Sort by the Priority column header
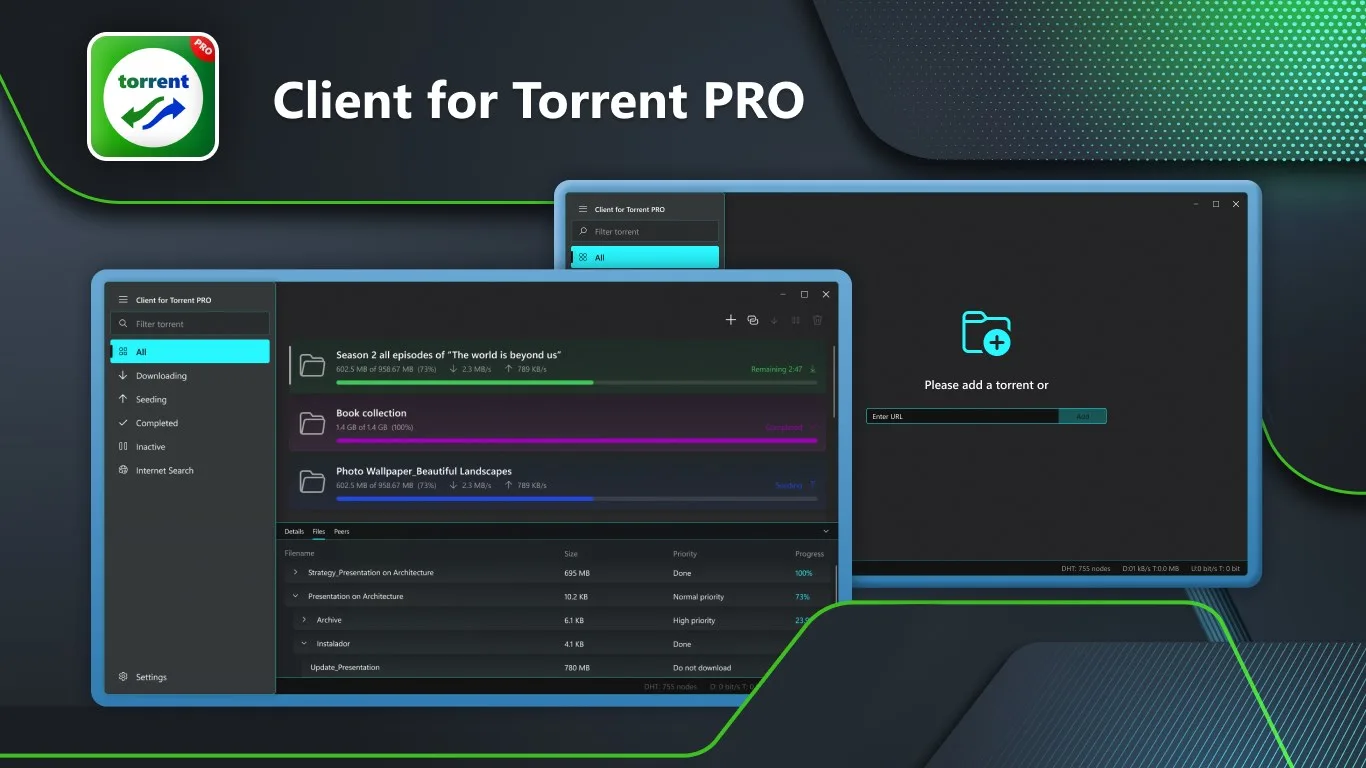 tap(685, 554)
